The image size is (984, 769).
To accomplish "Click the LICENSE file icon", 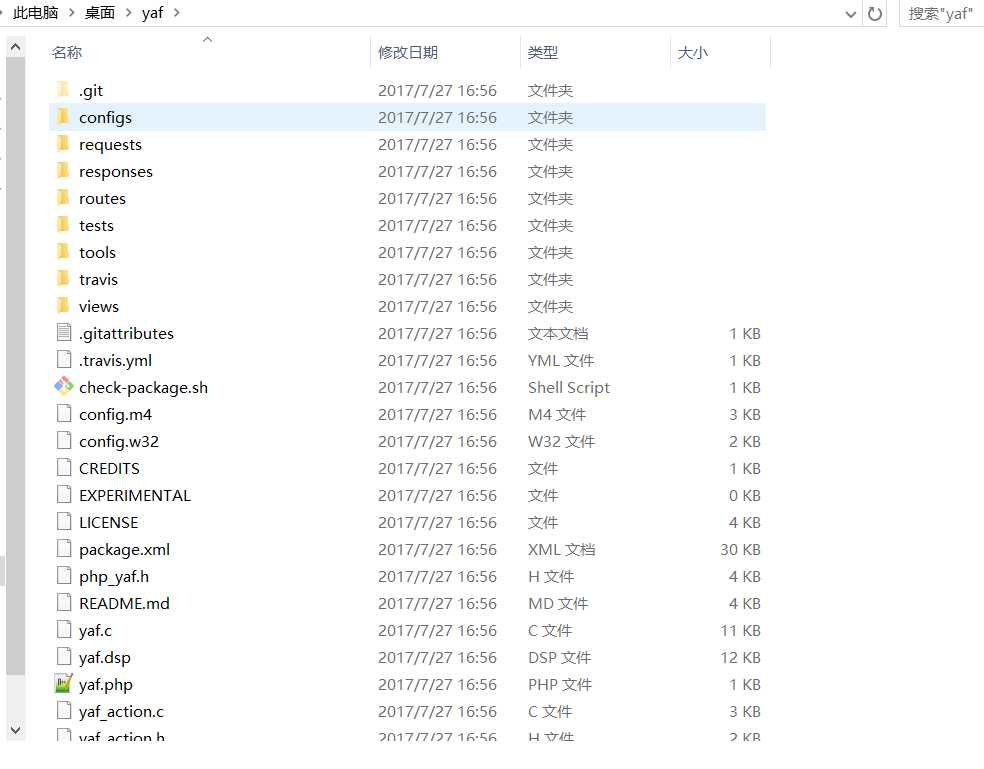I will point(64,522).
